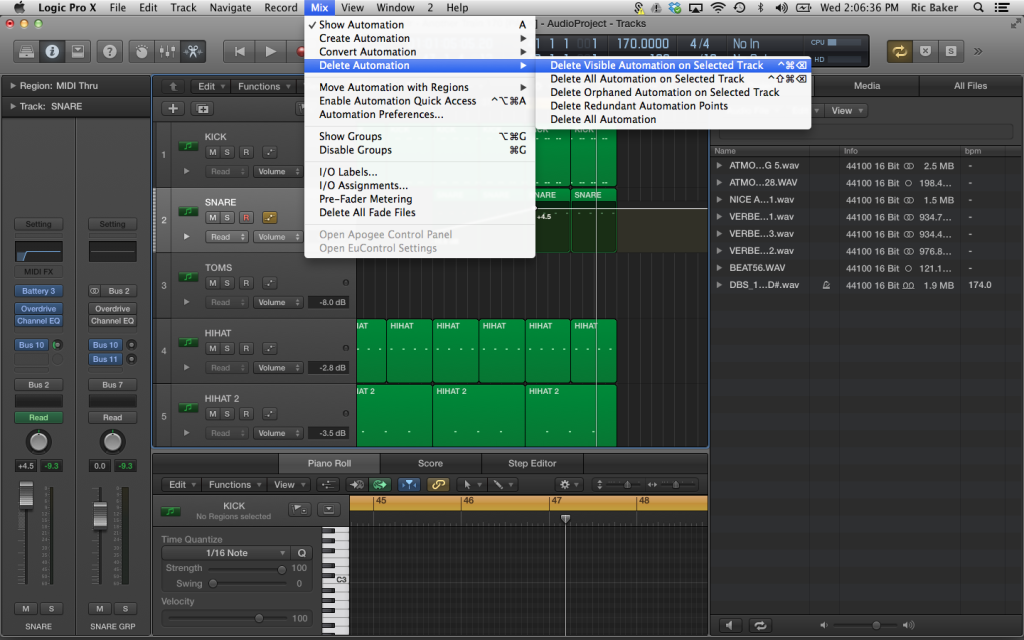Viewport: 1024px width, 640px height.
Task: Choose Delete Visible Automation on Selected Track
Action: coord(673,65)
